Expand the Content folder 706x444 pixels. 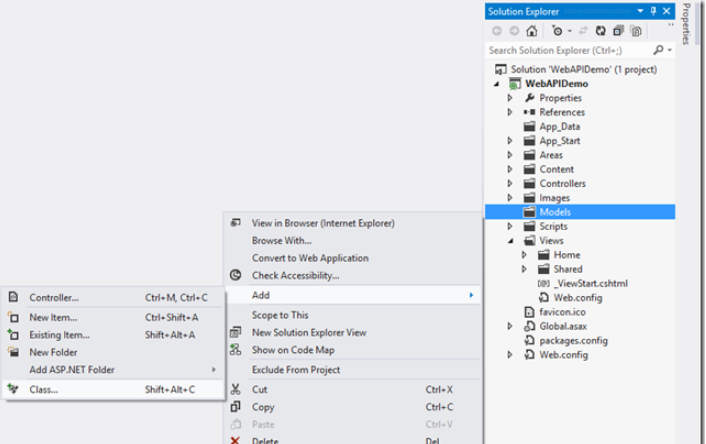510,169
